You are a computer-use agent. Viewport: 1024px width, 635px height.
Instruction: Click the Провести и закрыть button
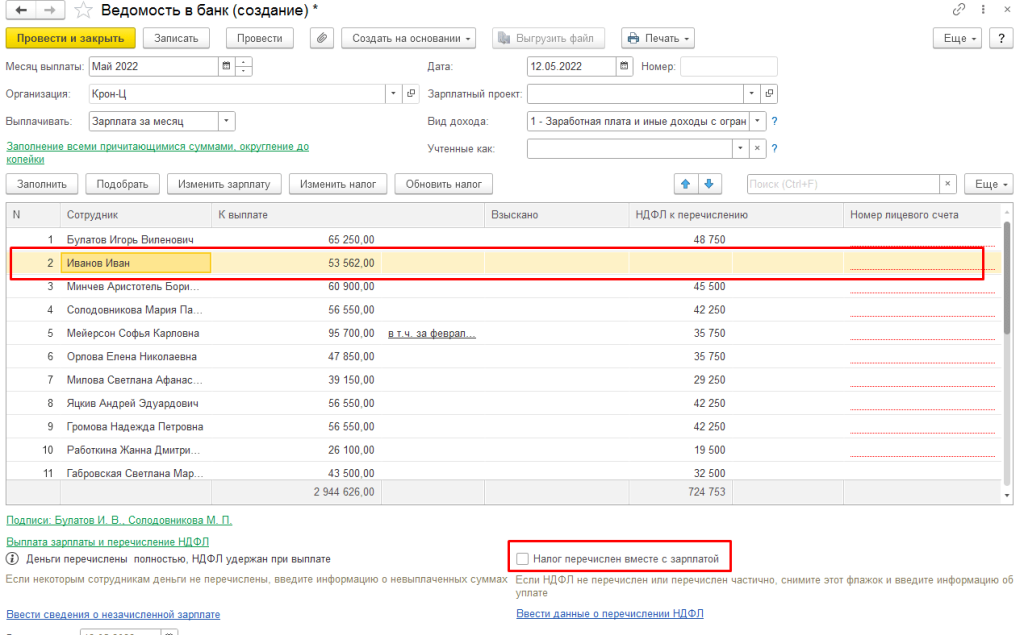(71, 38)
